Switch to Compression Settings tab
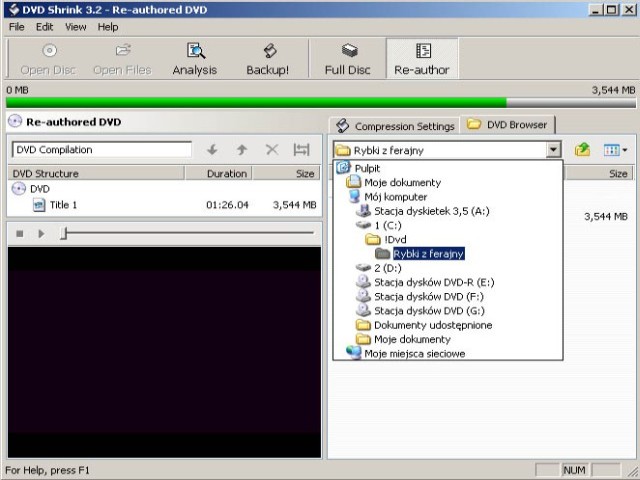The width and height of the screenshot is (640, 480). point(395,126)
